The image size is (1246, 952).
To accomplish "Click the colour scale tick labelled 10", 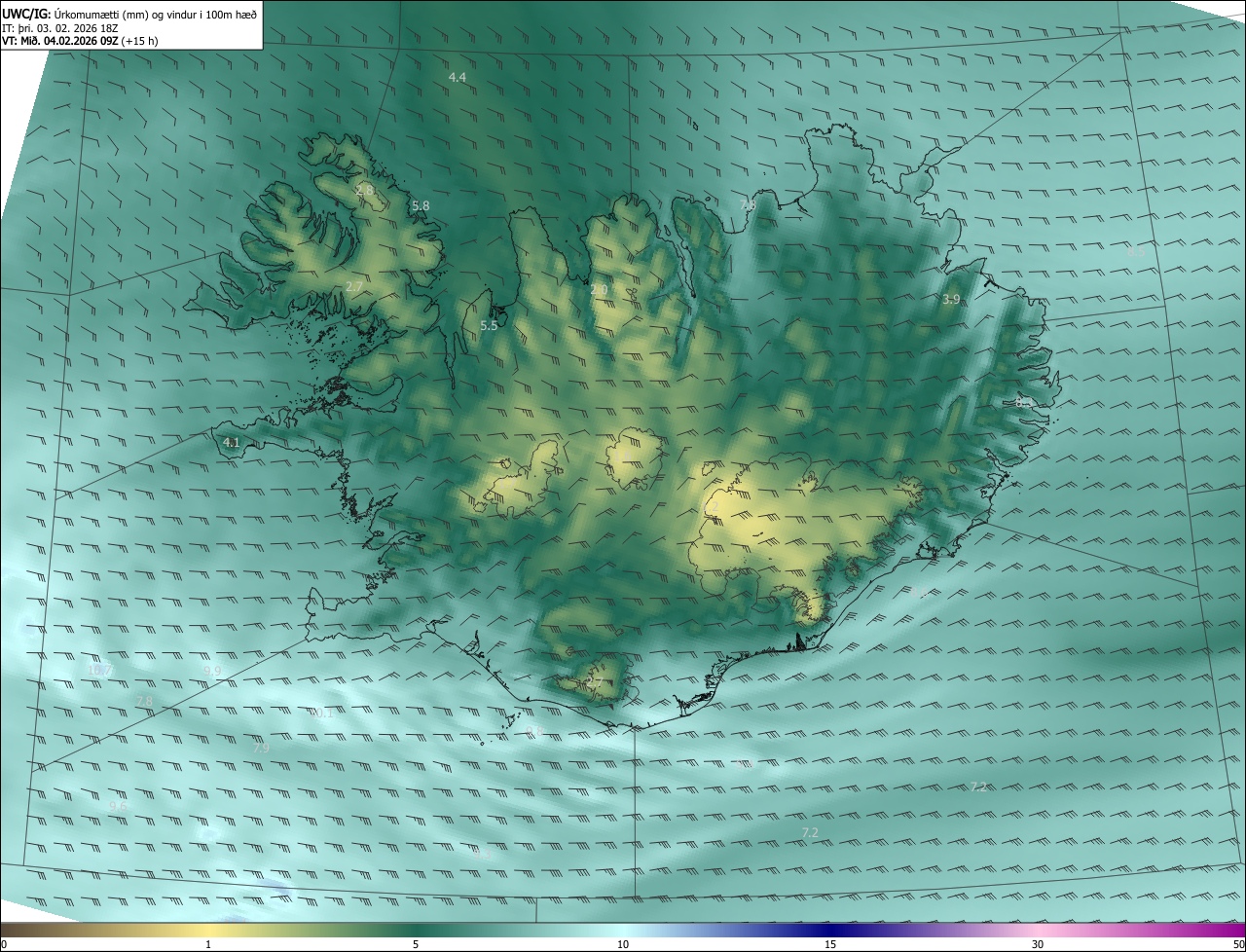I will [x=623, y=944].
